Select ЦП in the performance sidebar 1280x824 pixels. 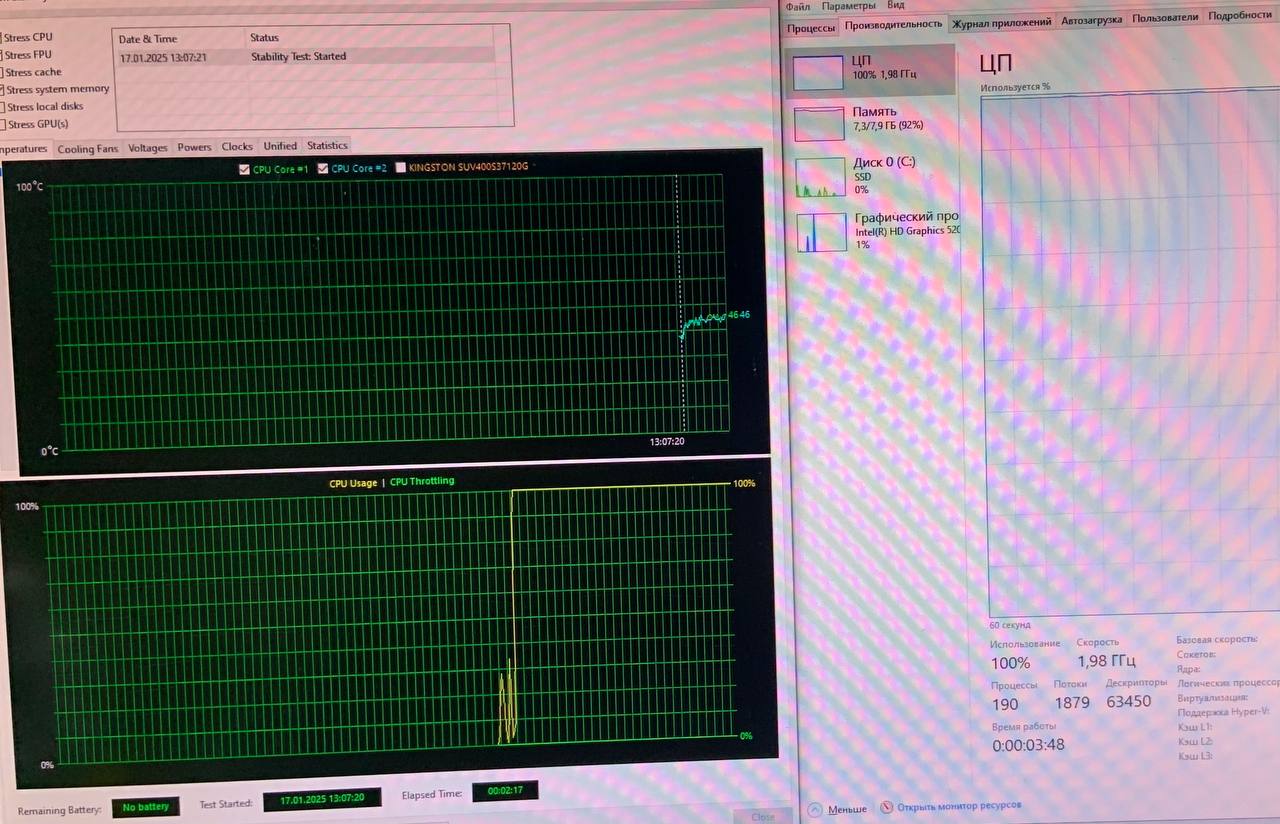(870, 70)
